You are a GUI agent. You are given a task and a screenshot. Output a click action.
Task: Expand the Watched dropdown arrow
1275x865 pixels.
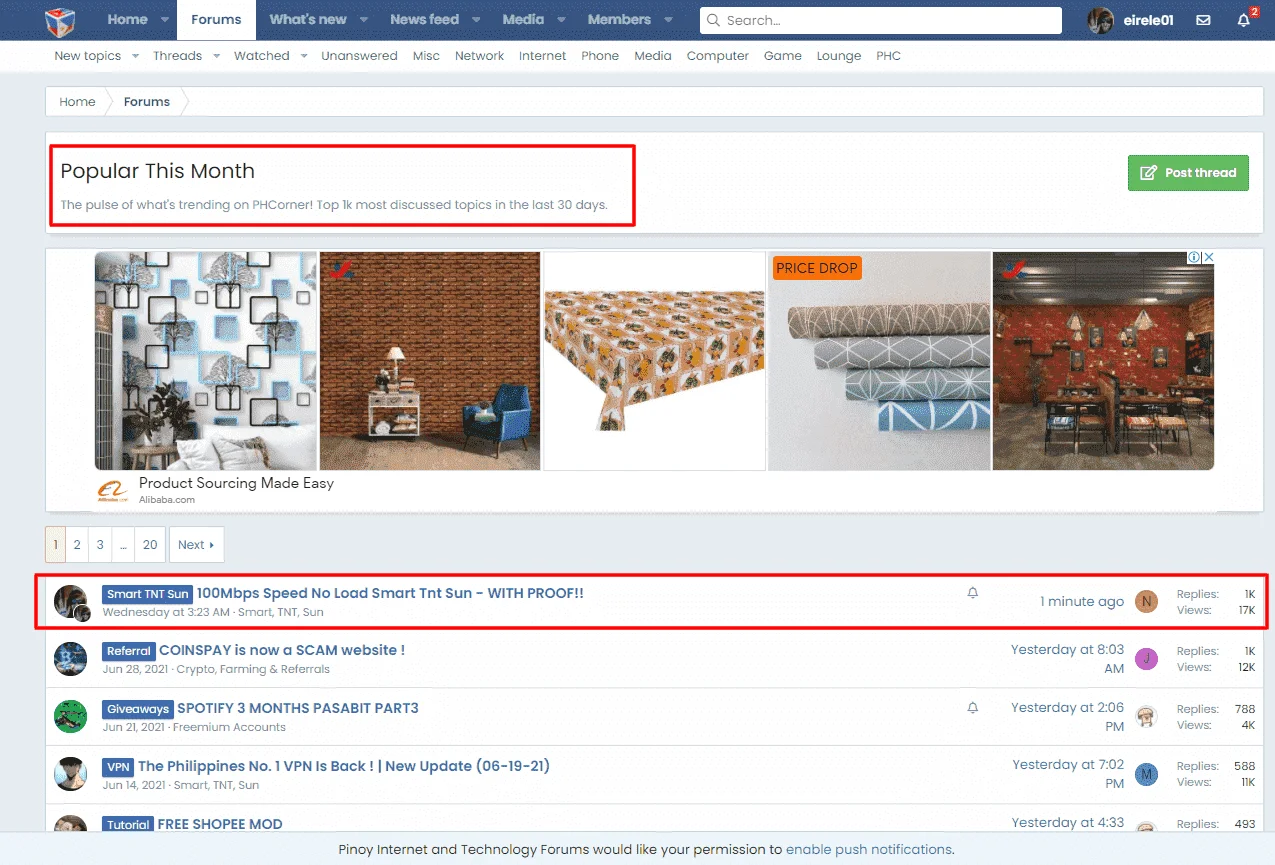(x=304, y=56)
